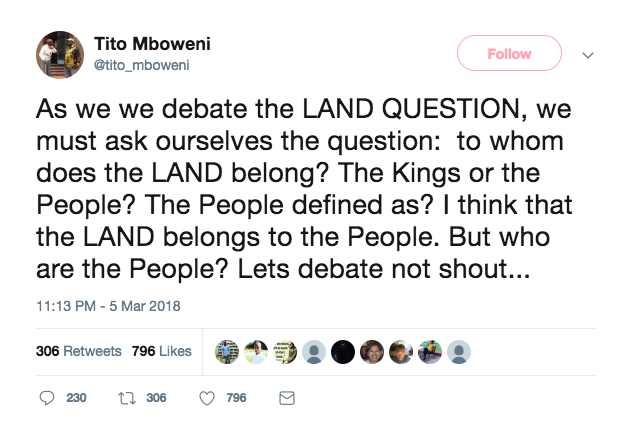Click the first default gray liker avatar
Viewport: 631px width, 432px height.
click(314, 351)
